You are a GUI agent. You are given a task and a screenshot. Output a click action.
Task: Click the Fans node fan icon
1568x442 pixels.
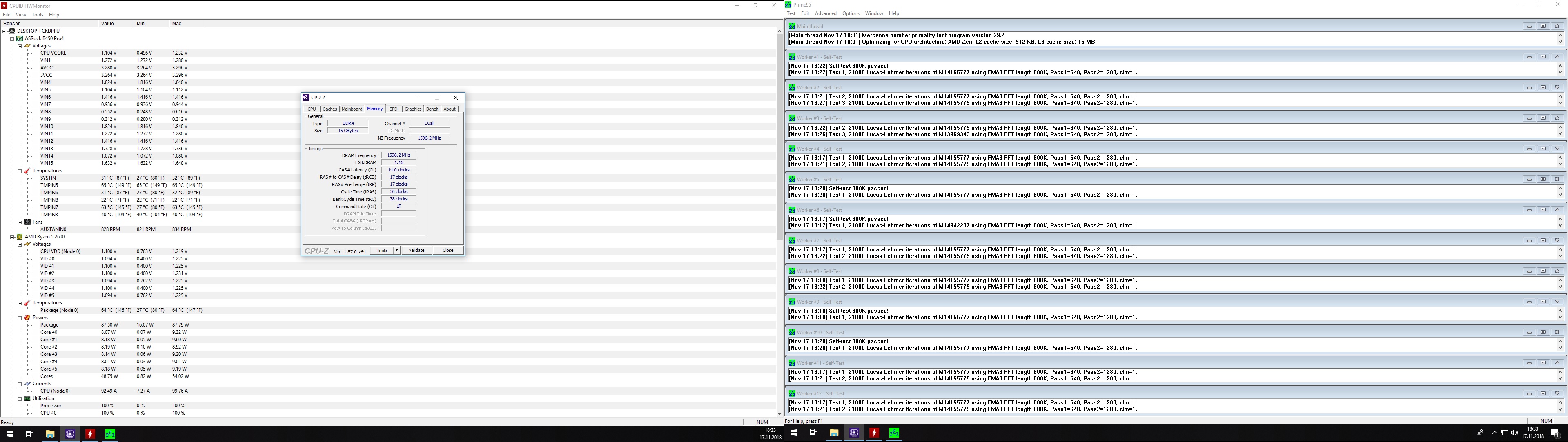point(27,222)
